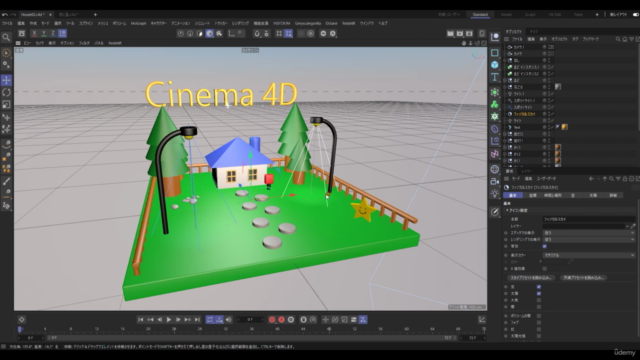
Task: Click Object Manager search icon
Action: click(x=618, y=39)
